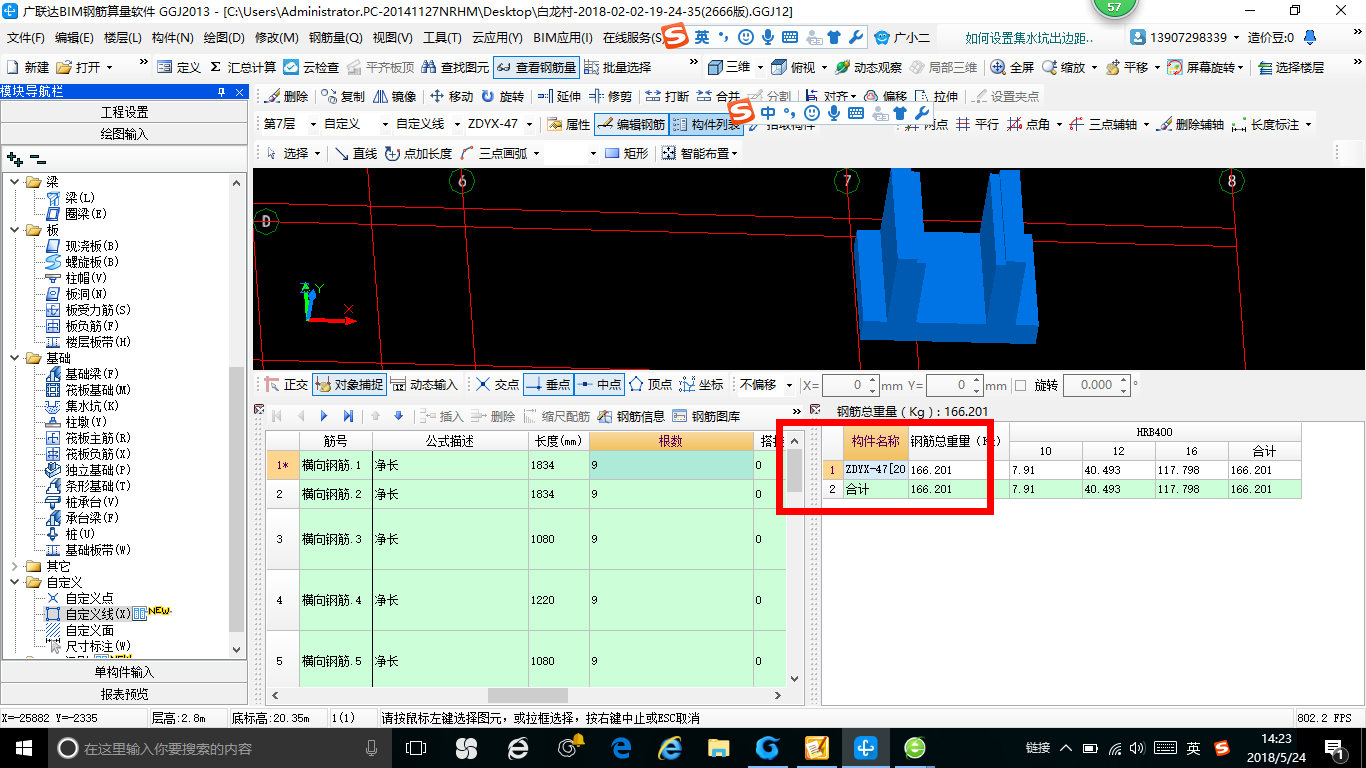Image resolution: width=1366 pixels, height=768 pixels.
Task: Toggle 垂点 perpendicular snap
Action: (x=548, y=384)
